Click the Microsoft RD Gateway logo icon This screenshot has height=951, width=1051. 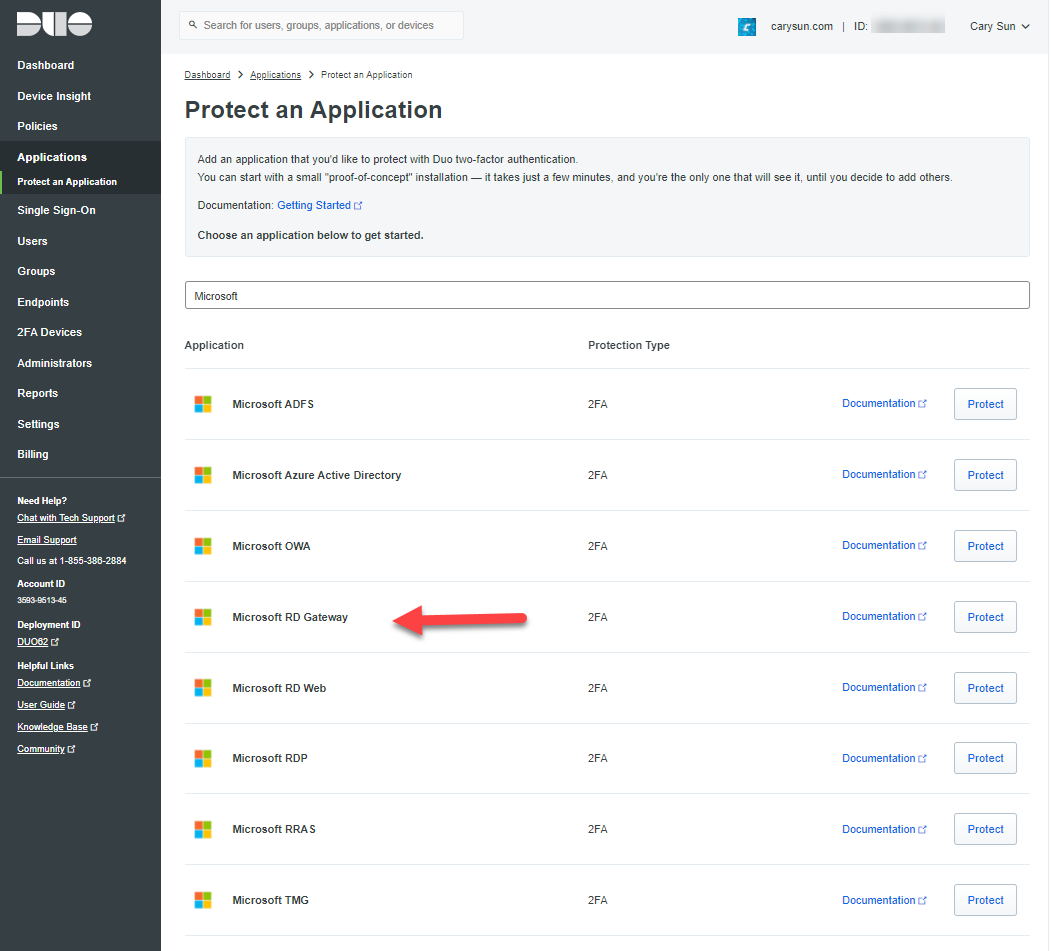[x=203, y=617]
